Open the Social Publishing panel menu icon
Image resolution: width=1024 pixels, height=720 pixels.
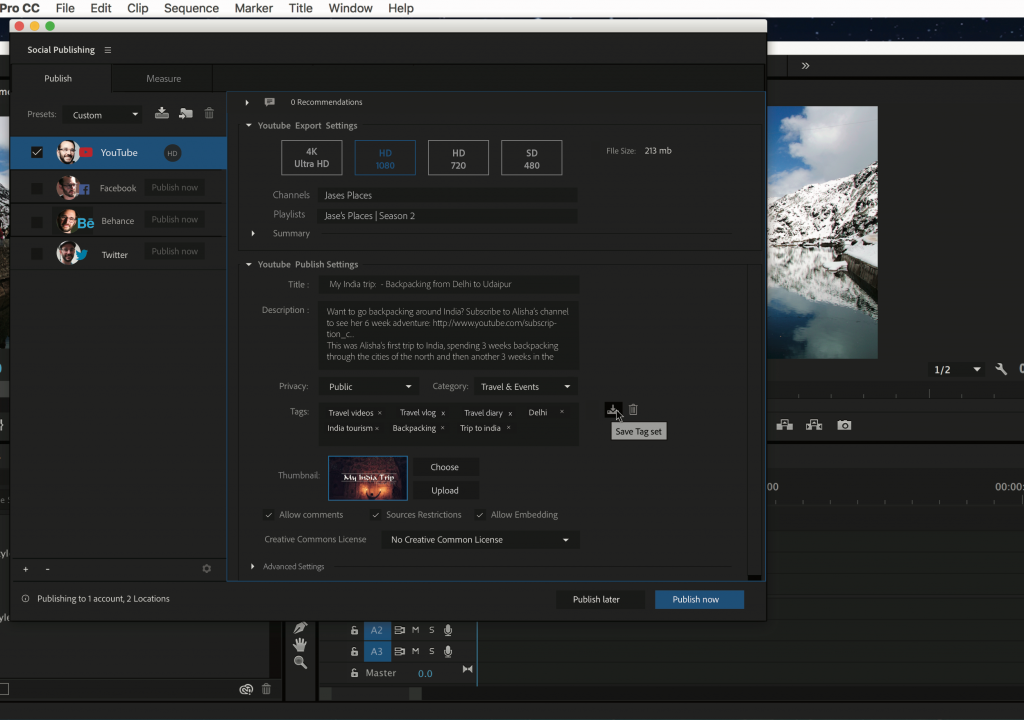108,50
